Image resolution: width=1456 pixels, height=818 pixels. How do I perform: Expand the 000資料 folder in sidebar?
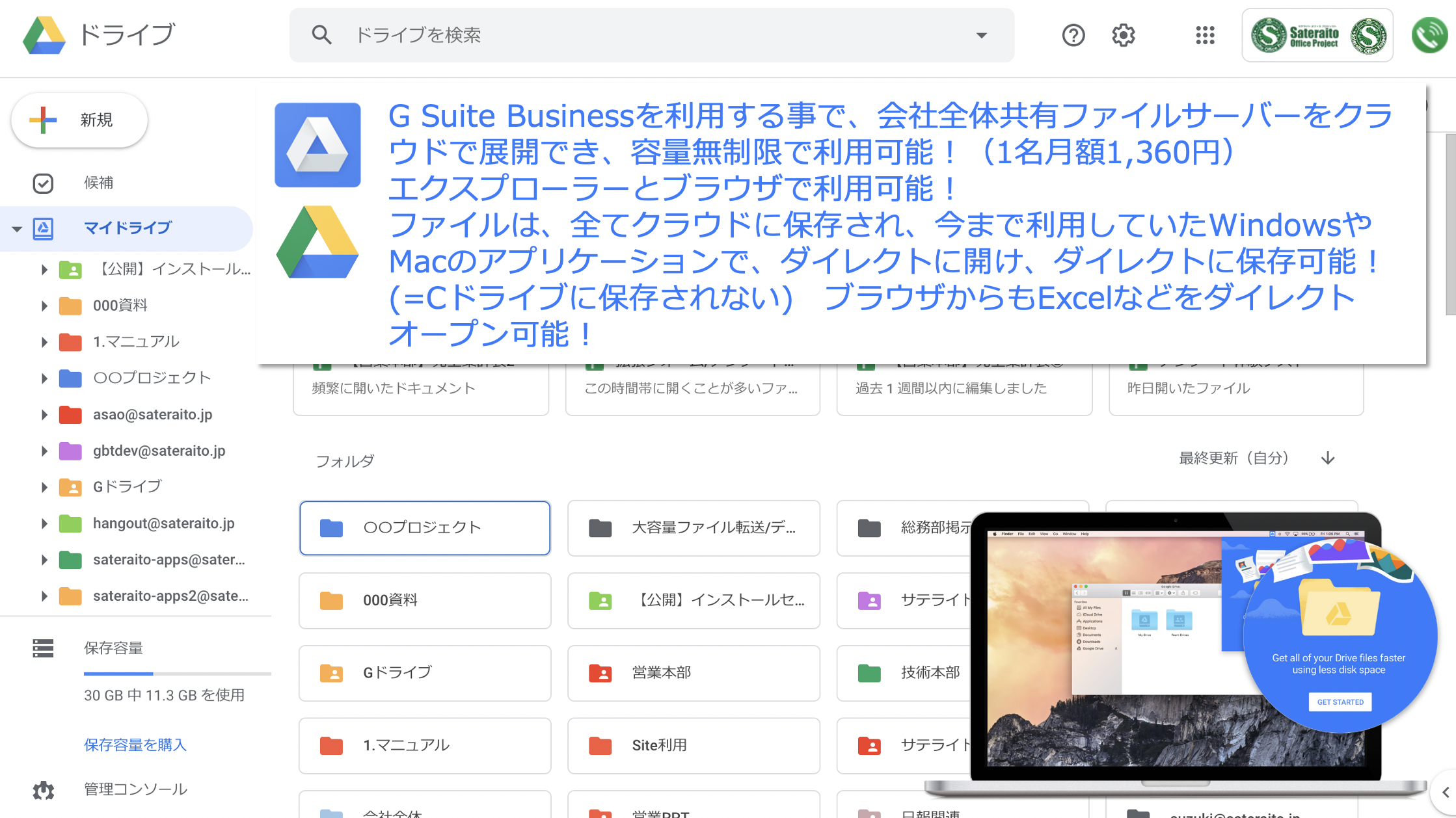[x=44, y=306]
